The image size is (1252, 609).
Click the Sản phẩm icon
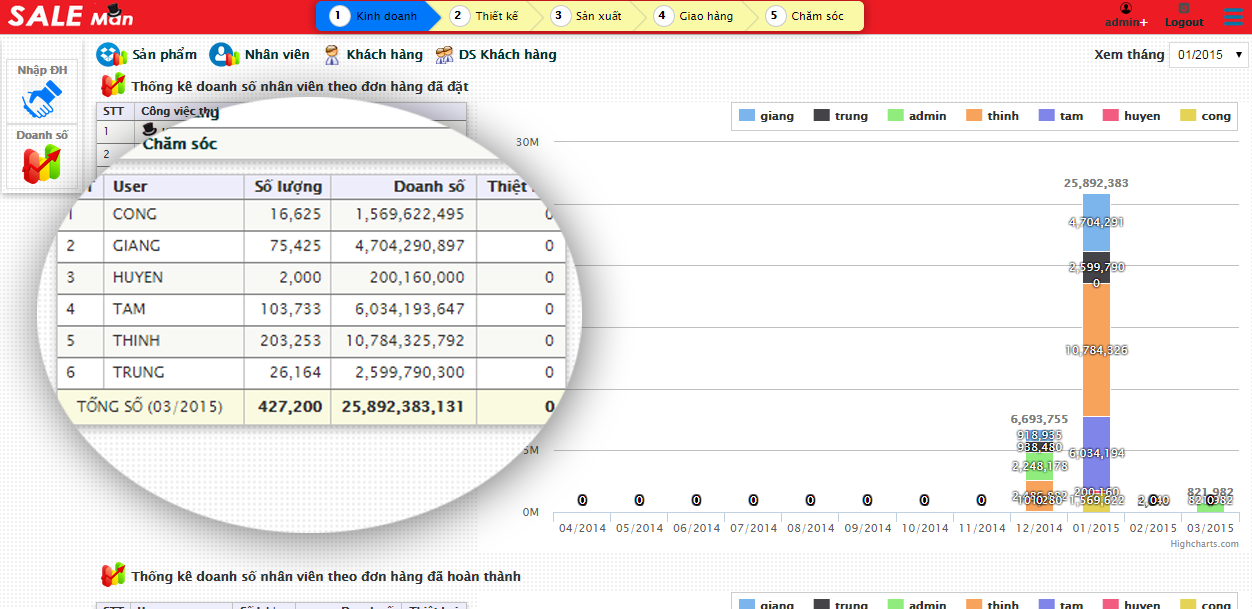point(111,55)
